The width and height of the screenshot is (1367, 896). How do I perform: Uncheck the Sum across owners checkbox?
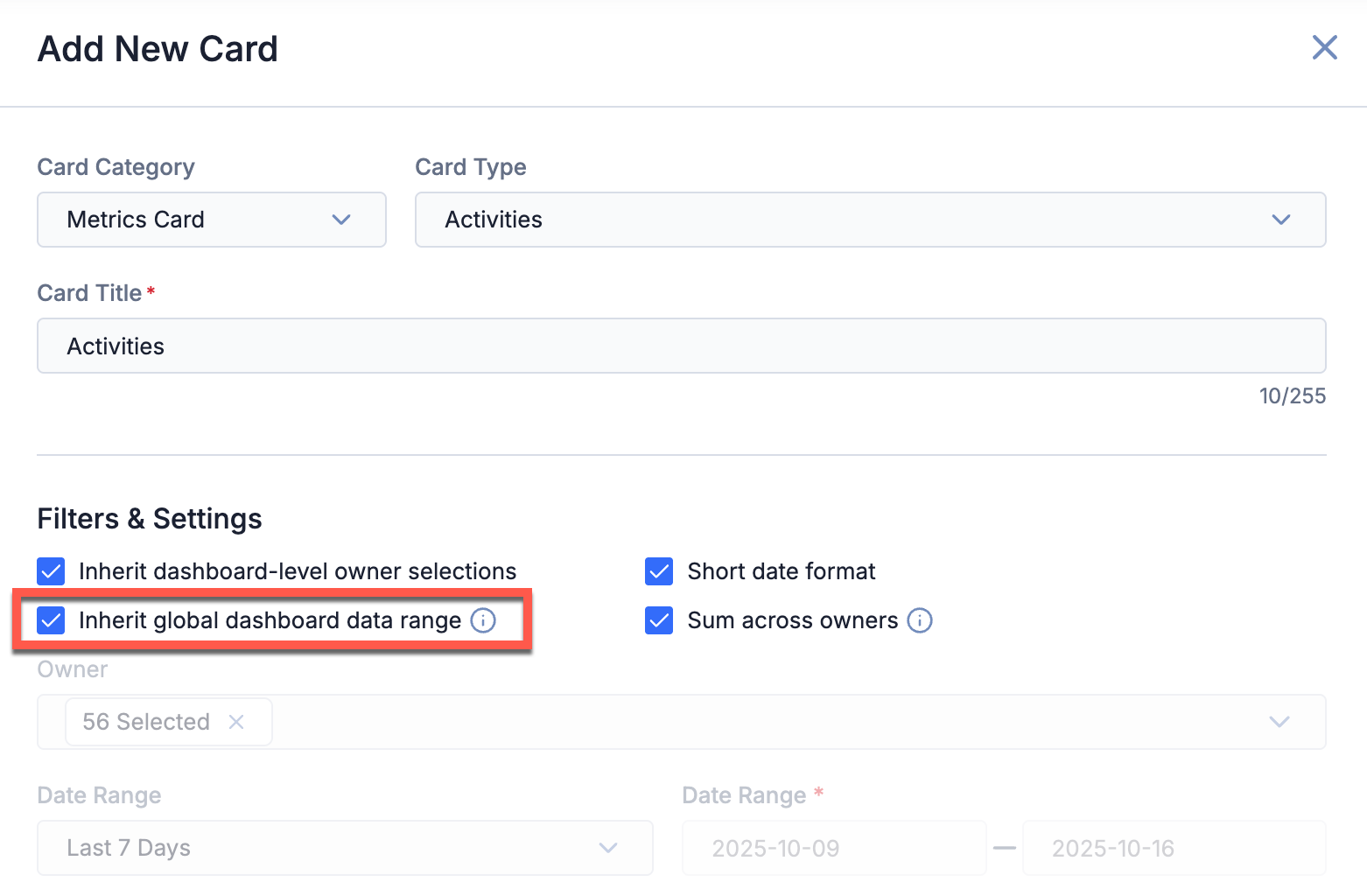tap(658, 620)
